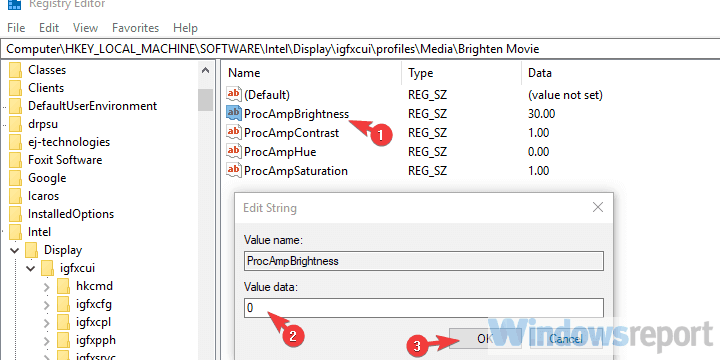Viewport: 720px width, 360px height.
Task: Select the igfxcfg folder icon
Action: pos(63,304)
